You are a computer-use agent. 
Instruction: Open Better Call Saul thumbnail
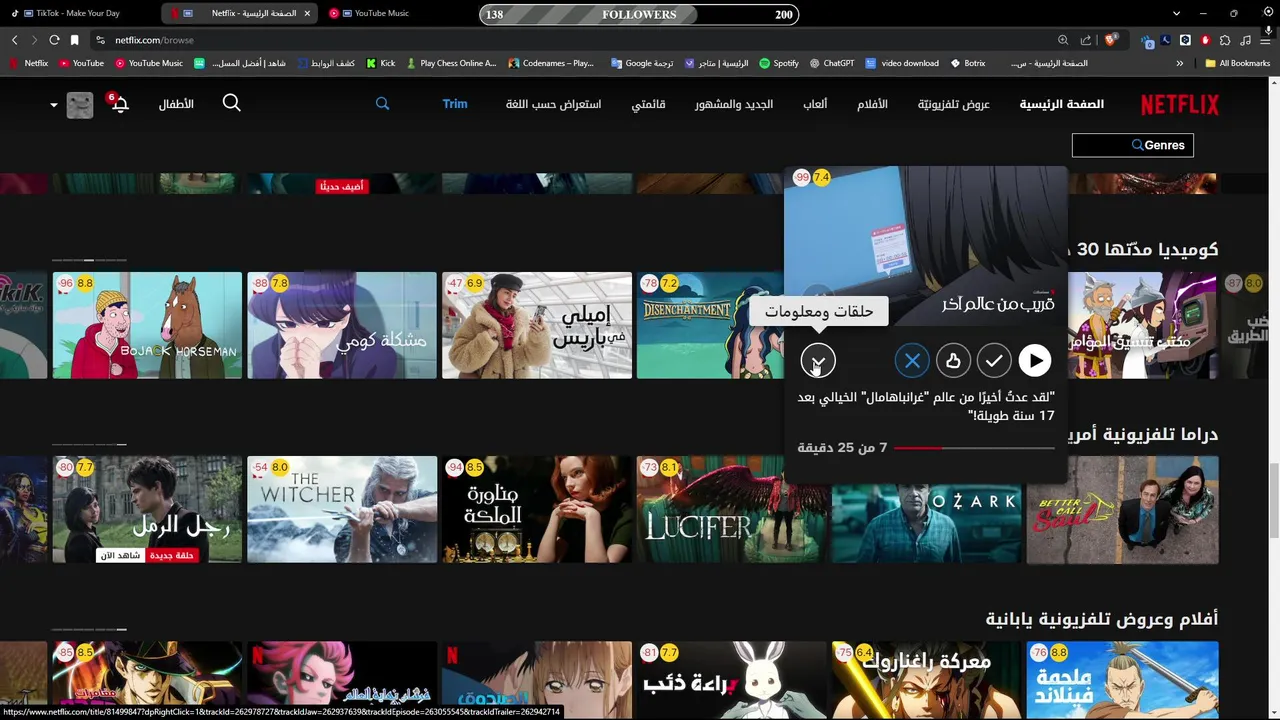(x=1122, y=509)
